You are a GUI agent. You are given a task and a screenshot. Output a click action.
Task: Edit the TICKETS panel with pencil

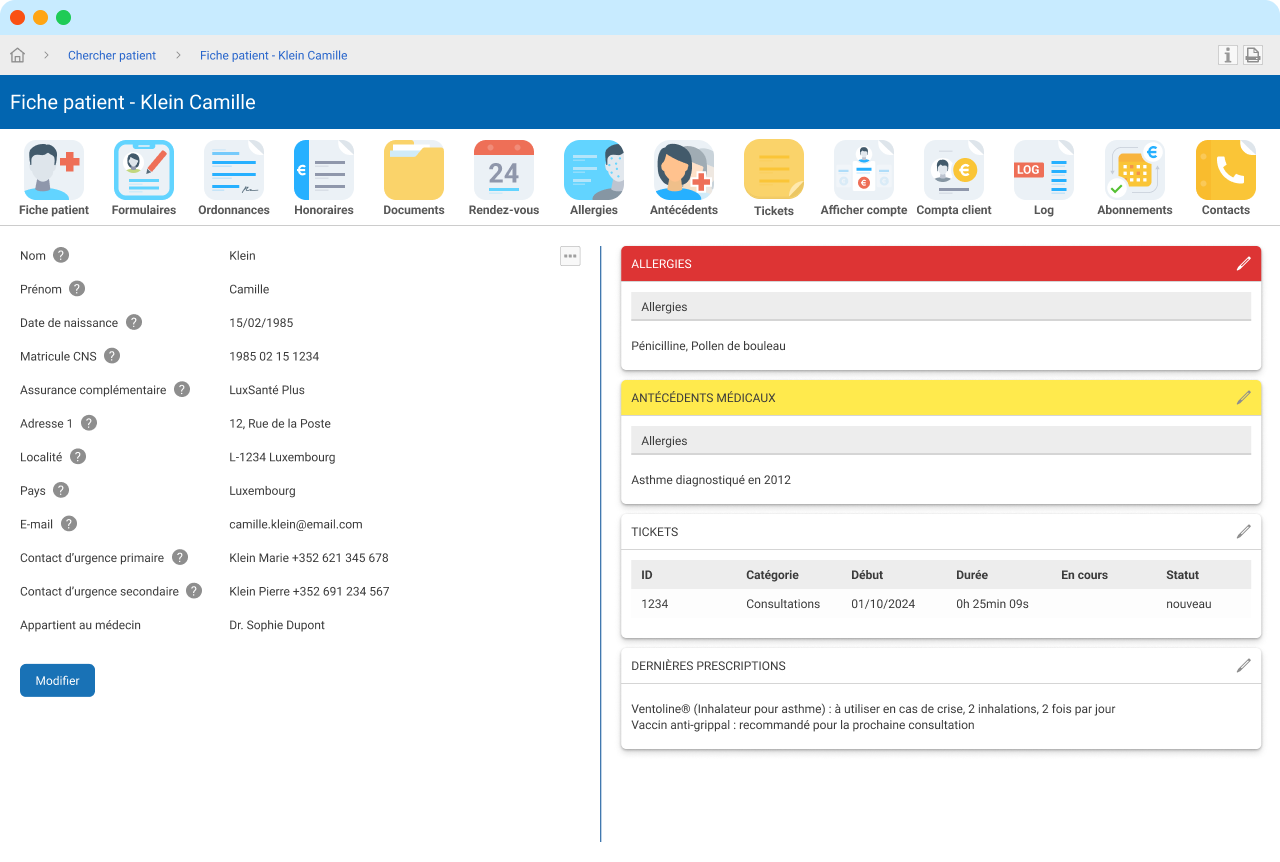coord(1244,532)
